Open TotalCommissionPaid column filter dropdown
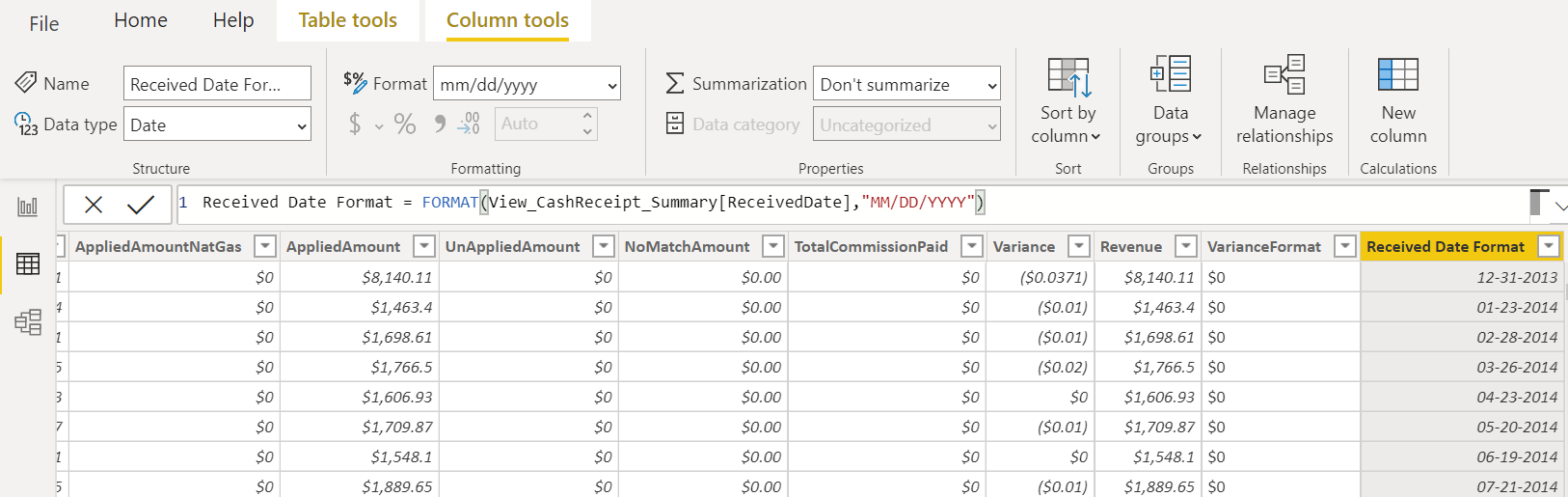This screenshot has height=497, width=1568. click(972, 246)
